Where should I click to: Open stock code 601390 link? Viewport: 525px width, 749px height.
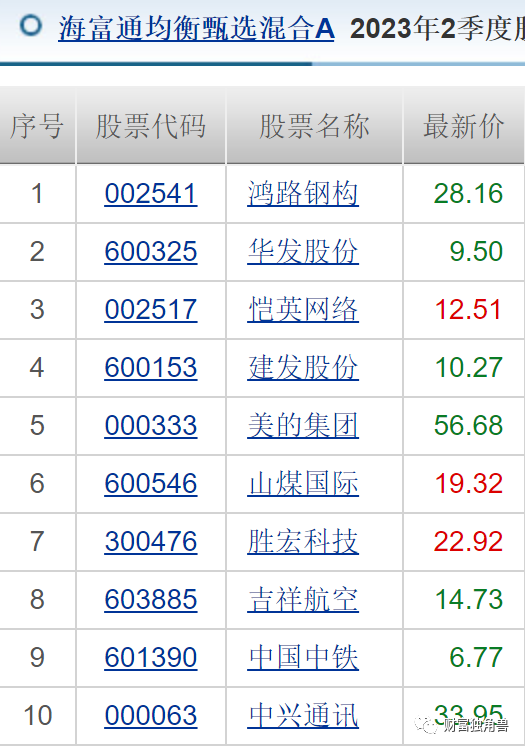pos(151,657)
